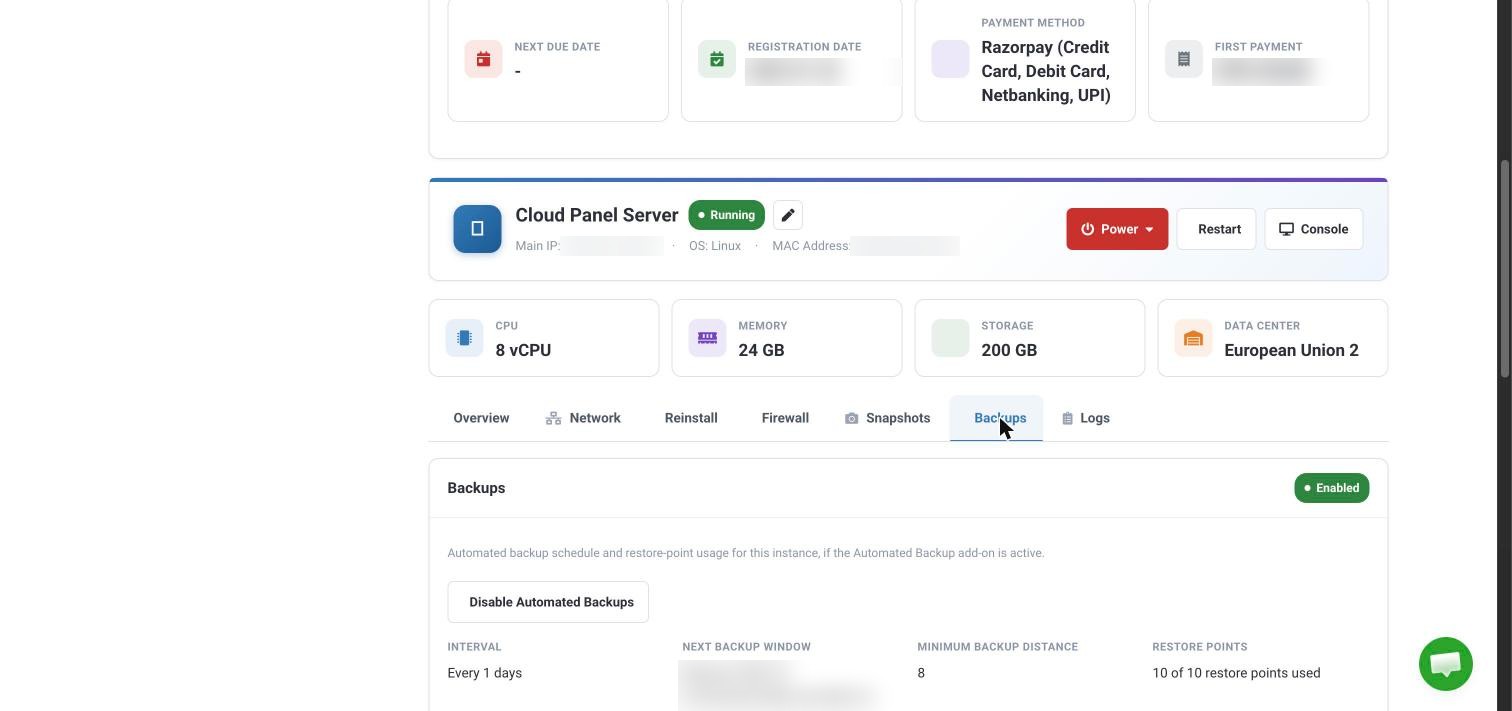Click the MAC Address label
Screen dimensions: 1512x711
click(810, 246)
